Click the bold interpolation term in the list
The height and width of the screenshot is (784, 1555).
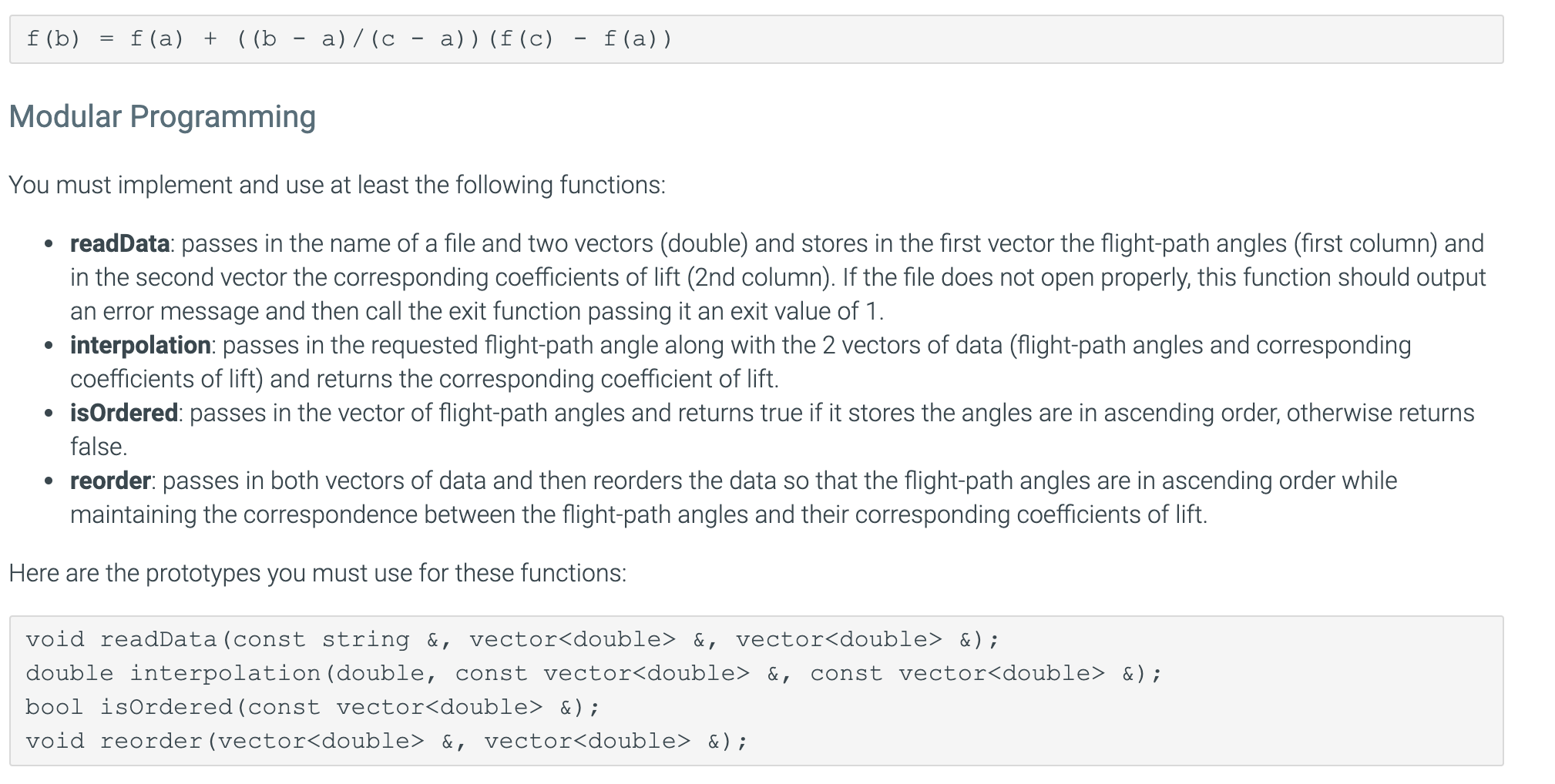tap(140, 345)
